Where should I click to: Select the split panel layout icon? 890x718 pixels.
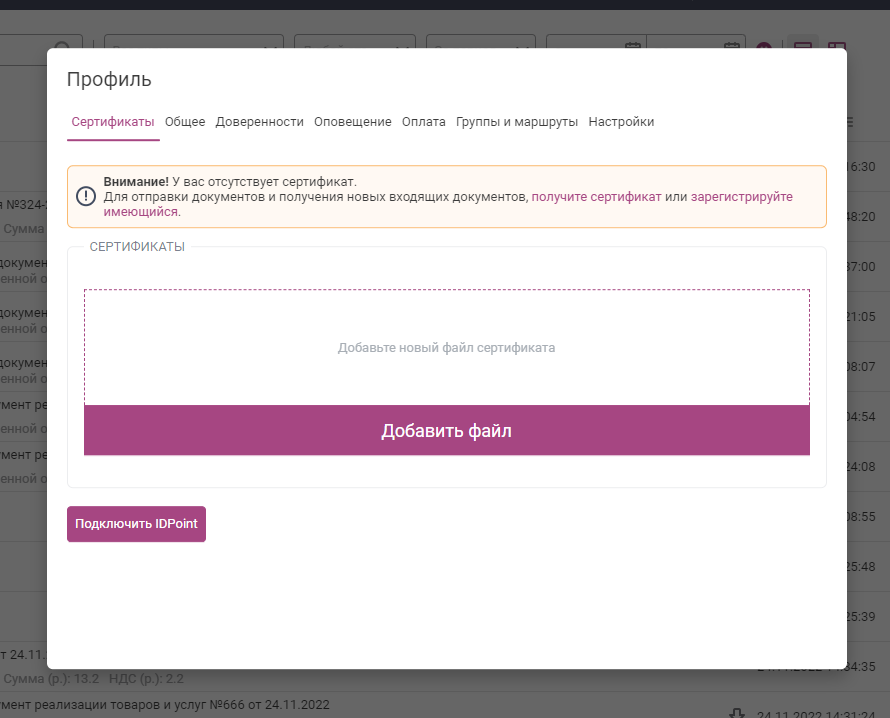click(x=837, y=46)
